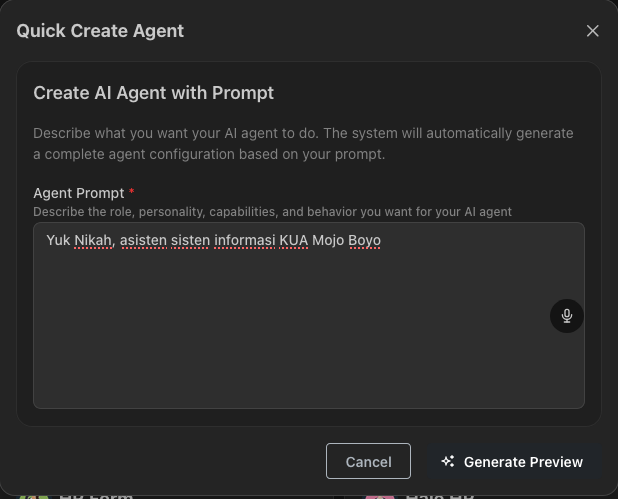Cancel the agent creation dialog
This screenshot has height=499, width=618.
[368, 461]
